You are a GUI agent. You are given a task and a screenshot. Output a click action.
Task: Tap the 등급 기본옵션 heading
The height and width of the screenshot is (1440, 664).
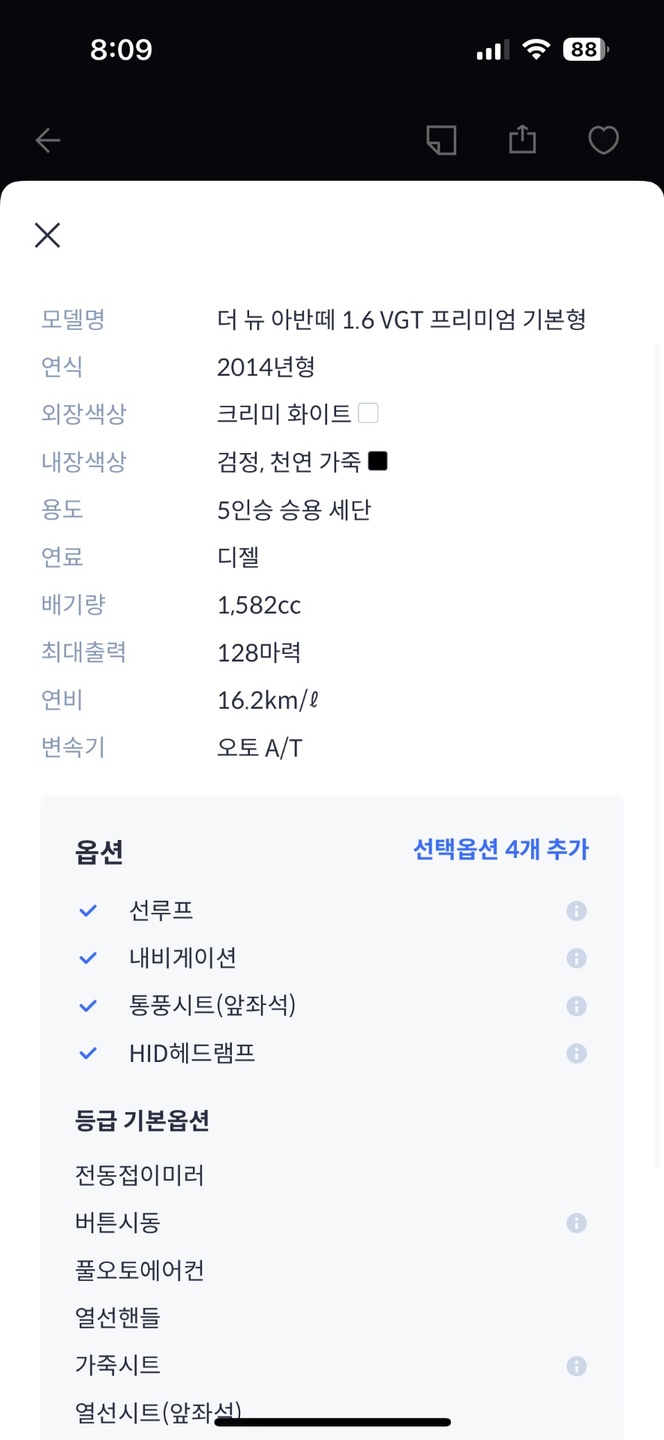pos(142,1120)
